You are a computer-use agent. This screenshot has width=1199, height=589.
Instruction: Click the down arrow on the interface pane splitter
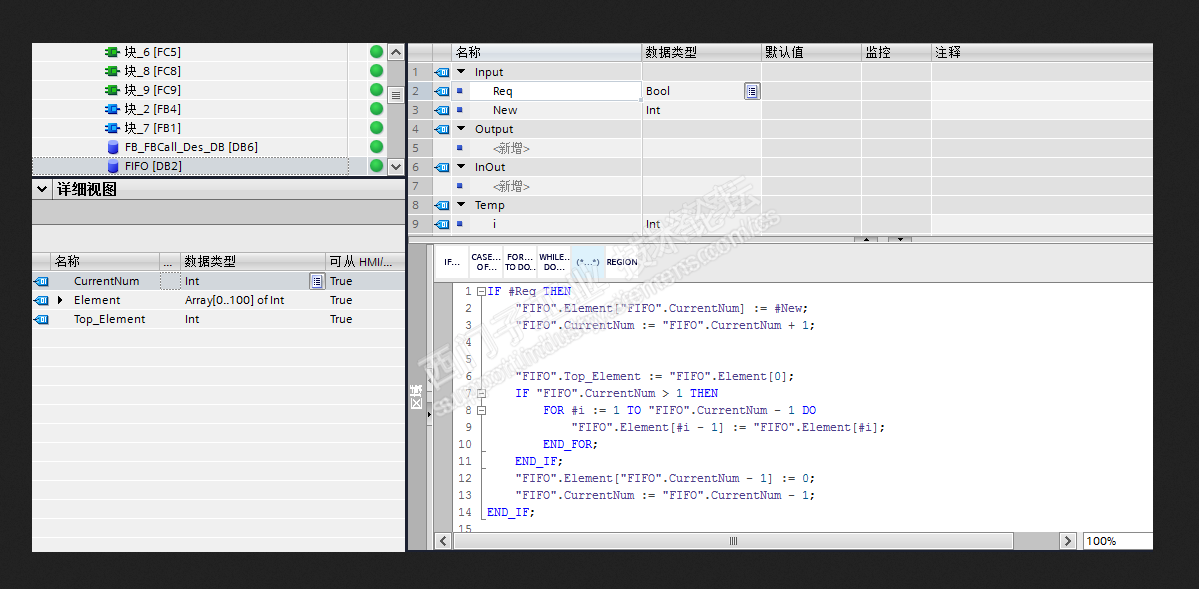(x=900, y=239)
